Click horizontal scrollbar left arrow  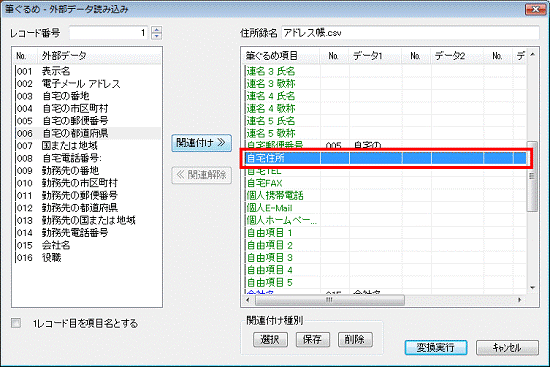248,300
